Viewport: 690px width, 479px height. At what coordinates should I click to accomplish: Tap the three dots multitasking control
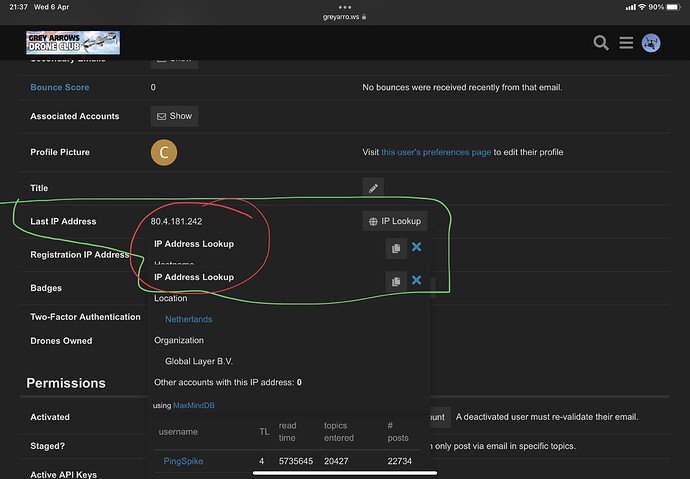click(x=345, y=7)
